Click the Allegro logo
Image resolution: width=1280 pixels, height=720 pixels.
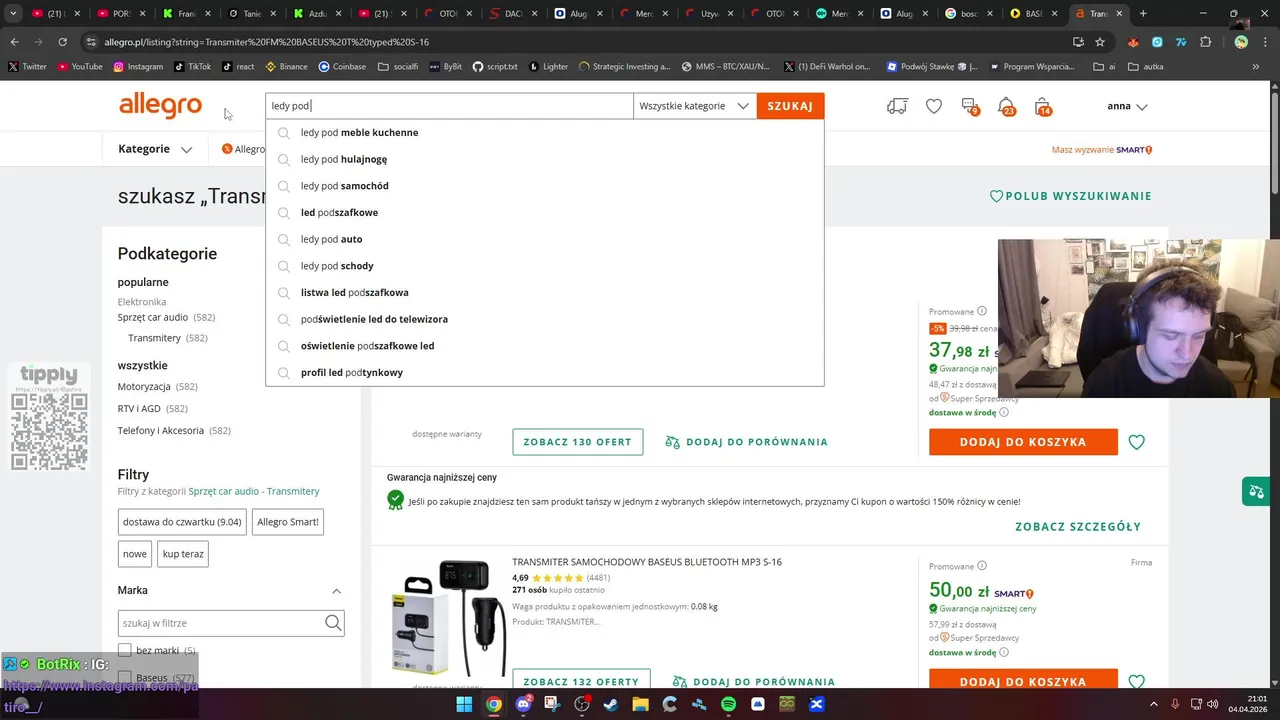(x=160, y=105)
